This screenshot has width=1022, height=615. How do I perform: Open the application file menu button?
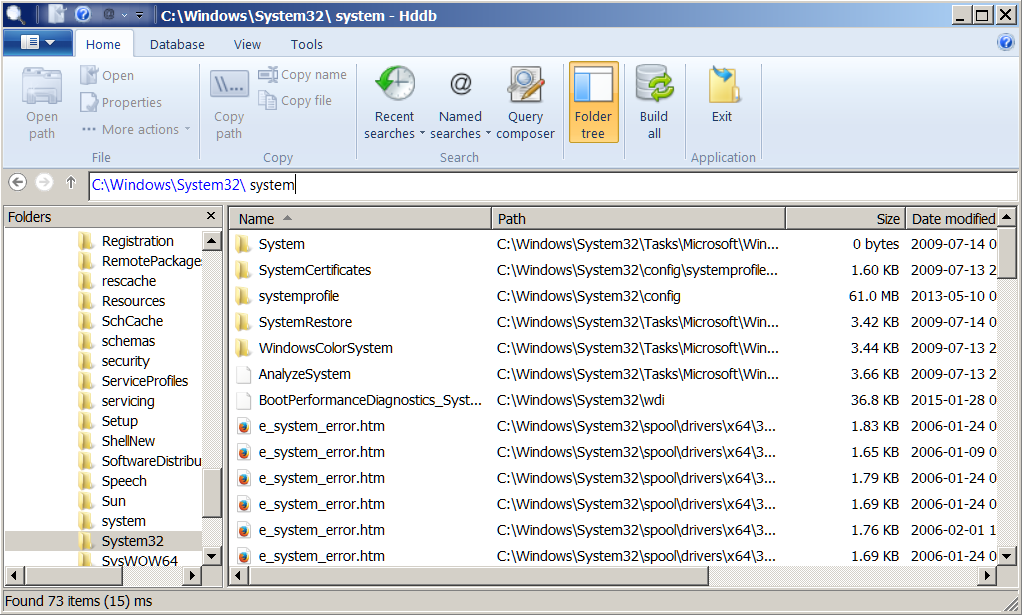(37, 43)
